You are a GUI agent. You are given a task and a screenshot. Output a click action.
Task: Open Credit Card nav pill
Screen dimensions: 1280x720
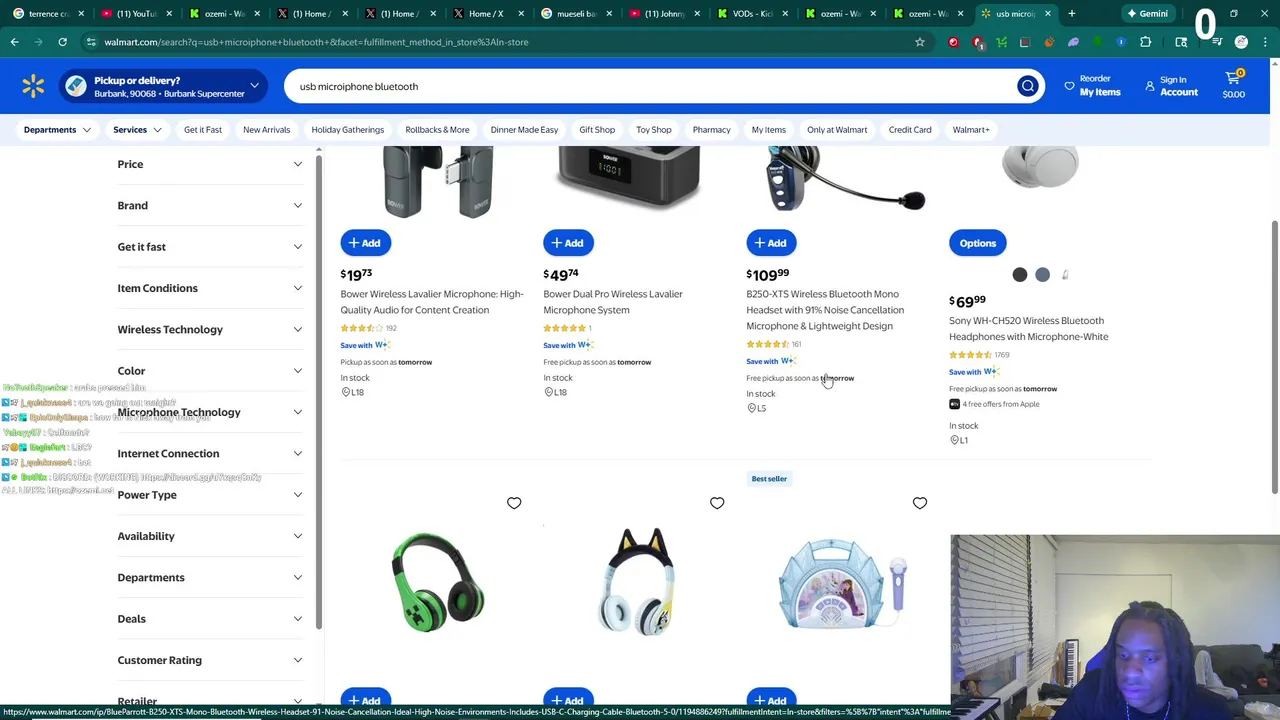tap(910, 129)
